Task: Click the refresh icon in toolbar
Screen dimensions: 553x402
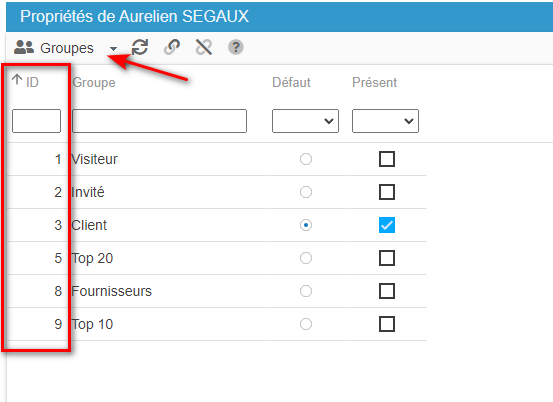Action: pos(140,47)
